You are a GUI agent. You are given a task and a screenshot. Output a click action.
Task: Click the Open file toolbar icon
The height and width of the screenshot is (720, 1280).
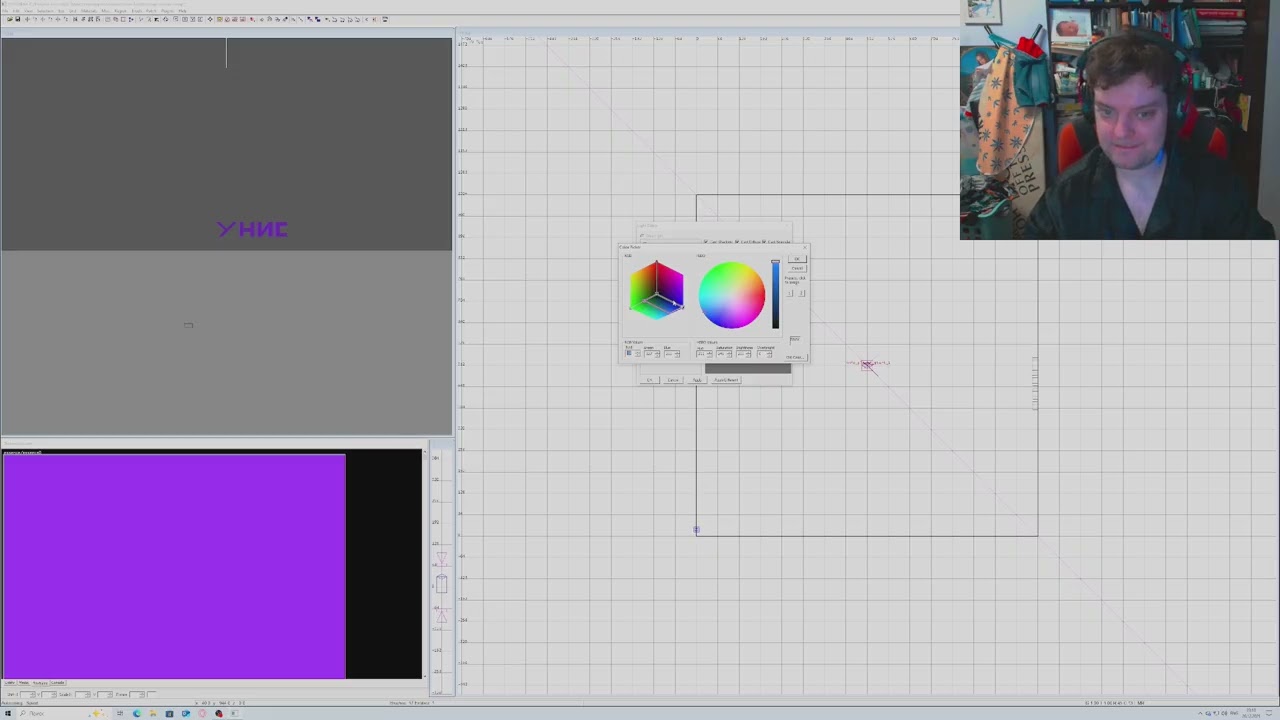tap(9, 19)
